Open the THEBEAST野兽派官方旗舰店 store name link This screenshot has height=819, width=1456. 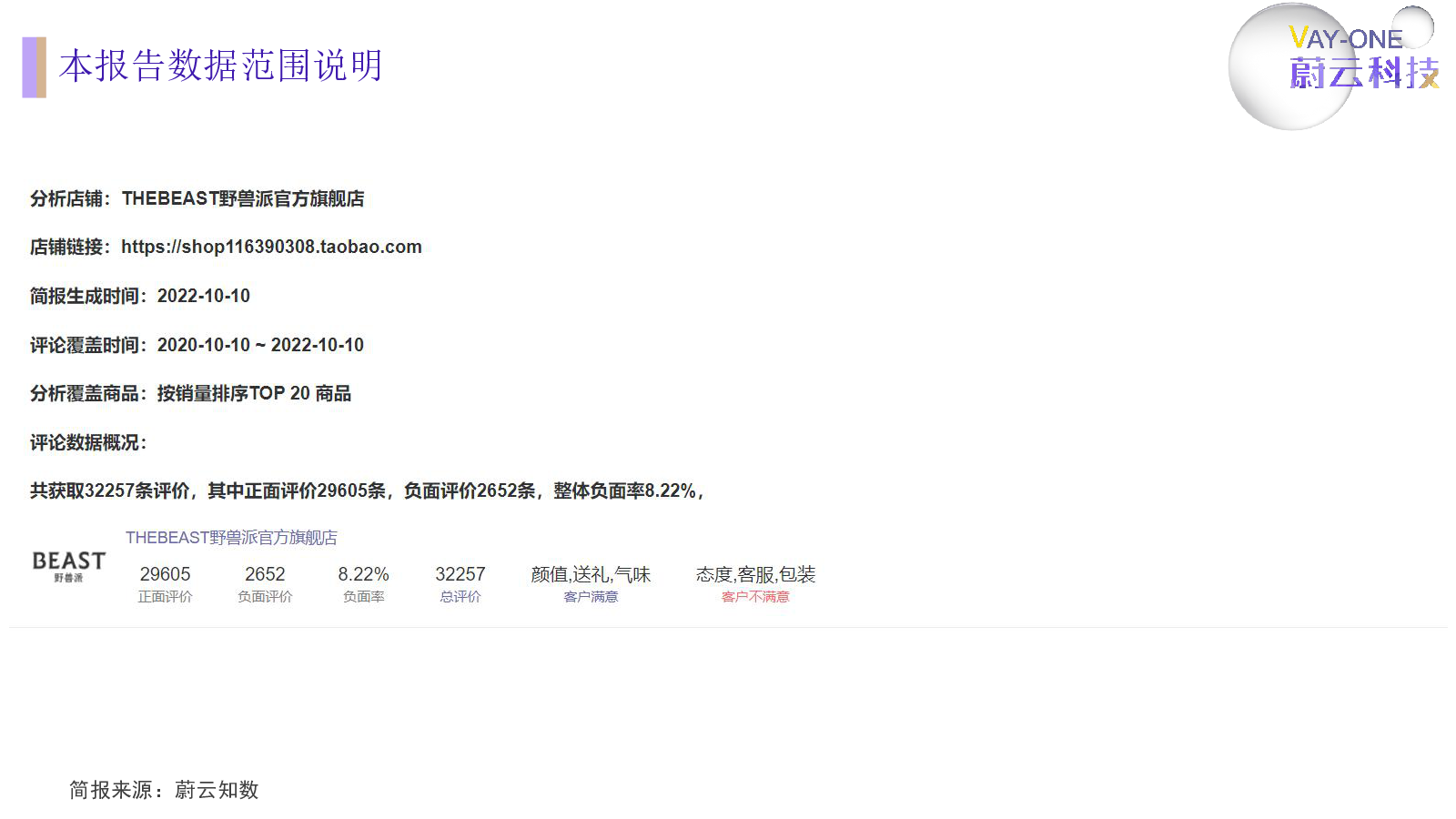tap(231, 538)
